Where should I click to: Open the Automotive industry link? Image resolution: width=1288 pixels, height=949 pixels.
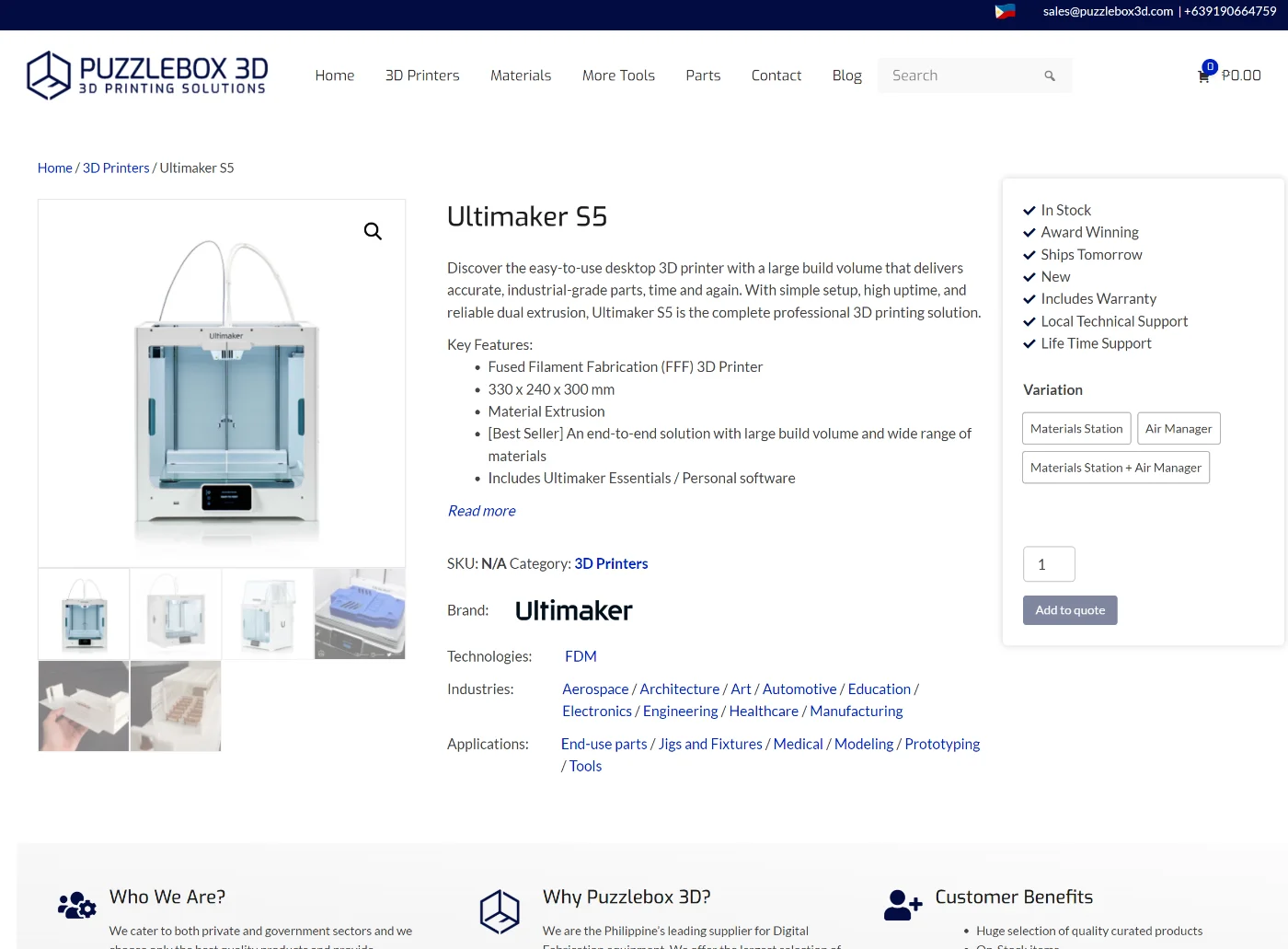pos(799,689)
